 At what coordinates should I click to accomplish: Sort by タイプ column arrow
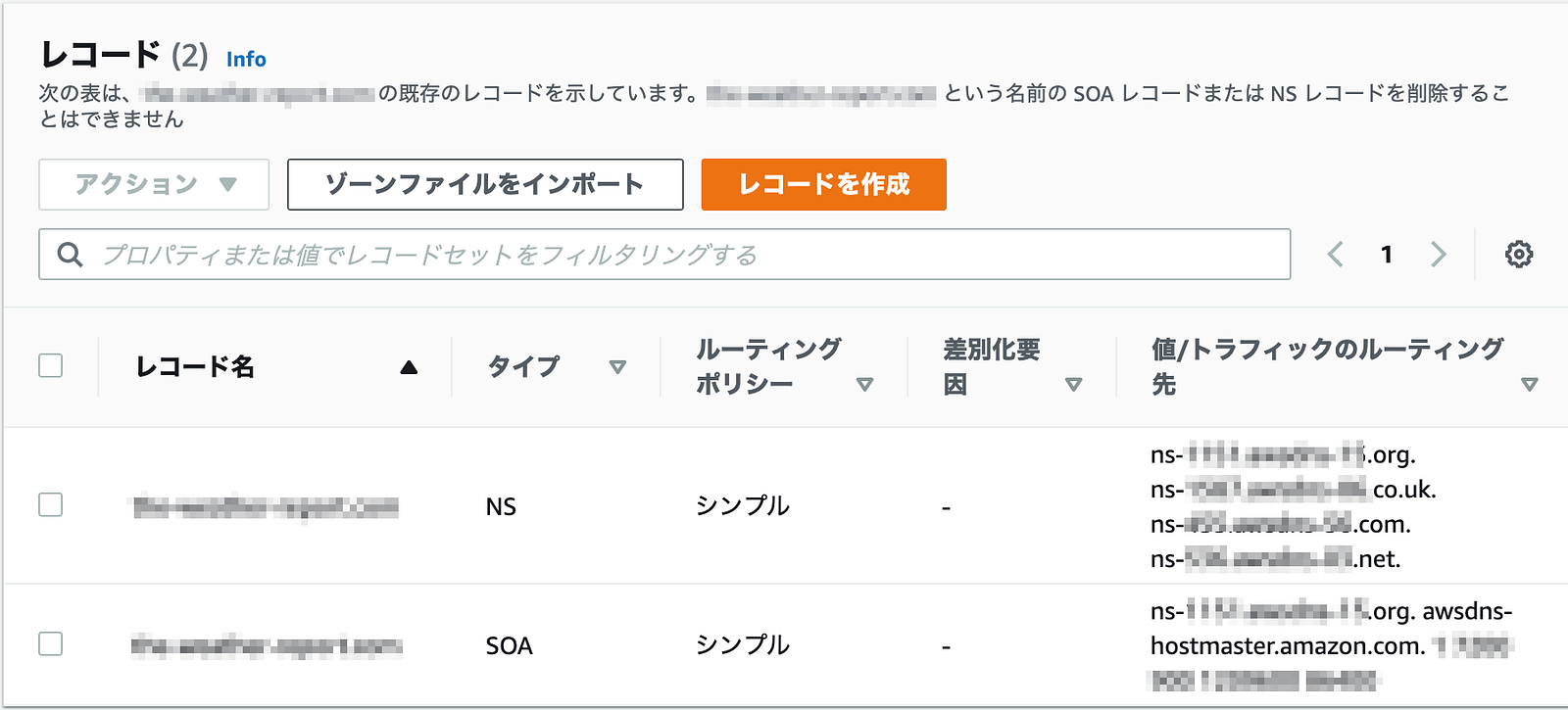(x=617, y=367)
